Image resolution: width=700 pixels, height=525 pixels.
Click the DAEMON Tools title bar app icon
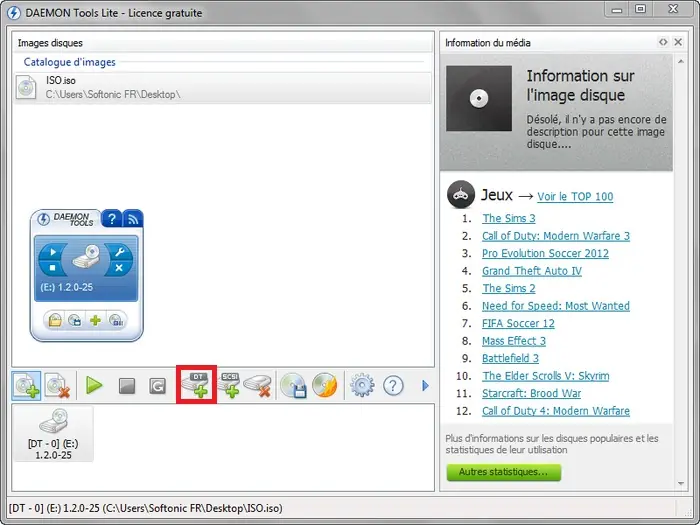pos(14,12)
